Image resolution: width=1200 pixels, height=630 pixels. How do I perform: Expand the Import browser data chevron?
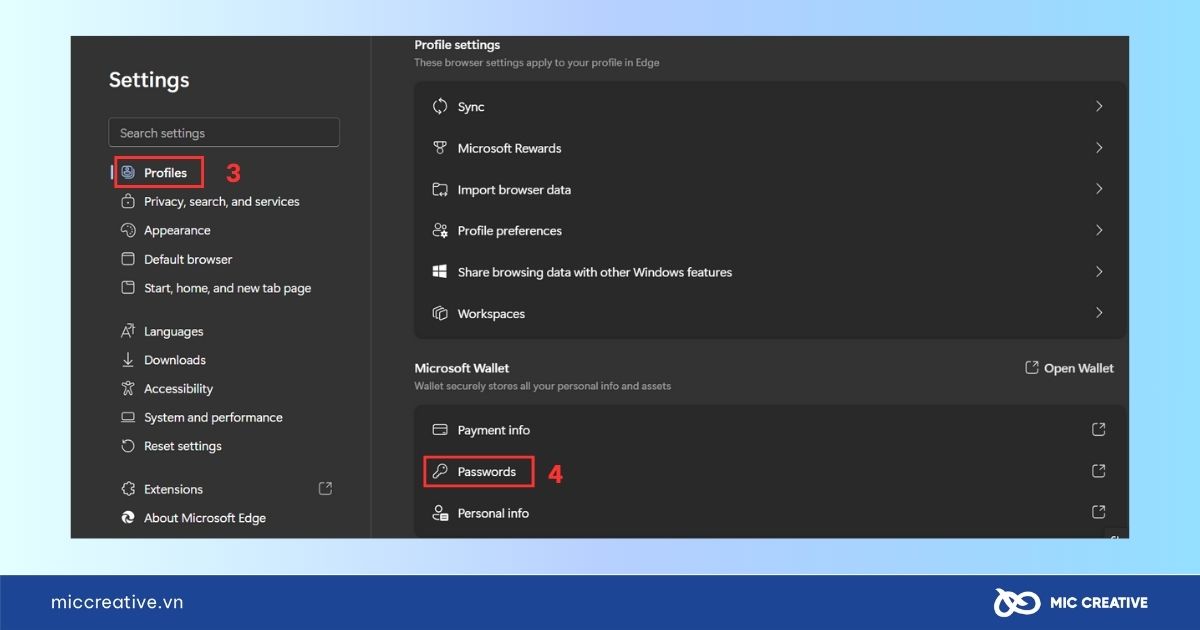(x=1099, y=189)
